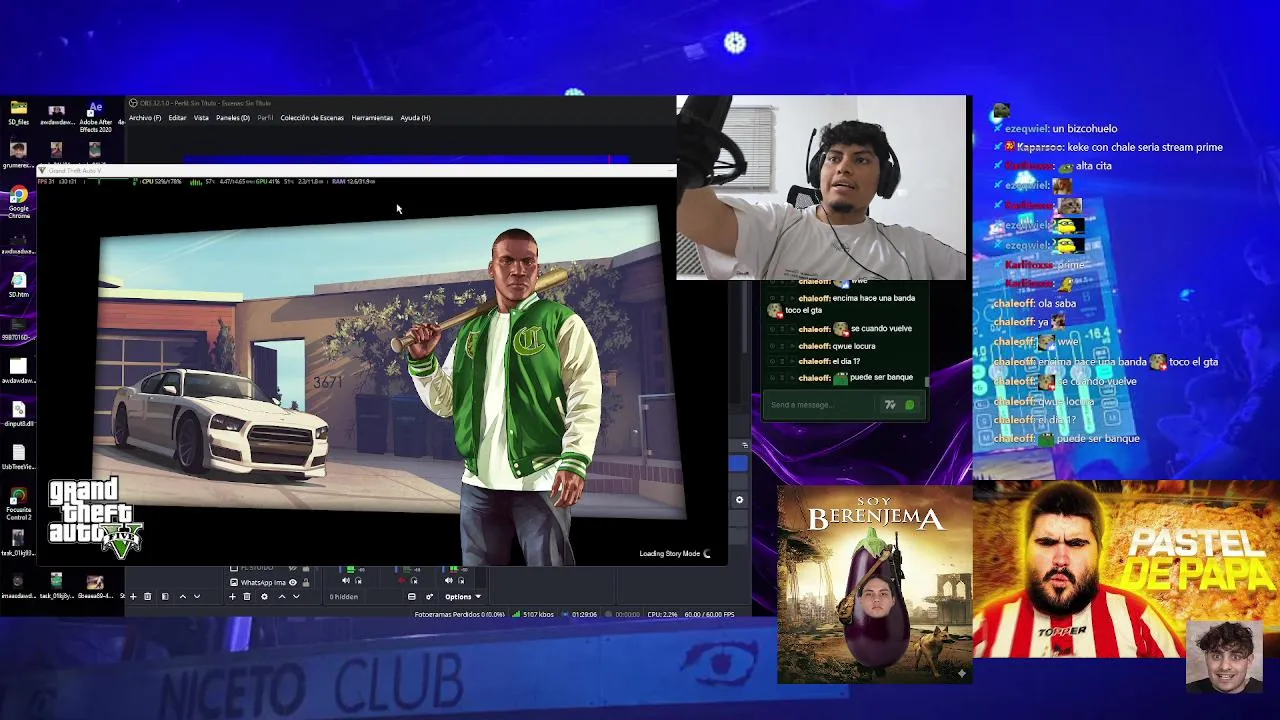Click the Loading Story Mode text
This screenshot has width=1280, height=720.
(x=669, y=553)
